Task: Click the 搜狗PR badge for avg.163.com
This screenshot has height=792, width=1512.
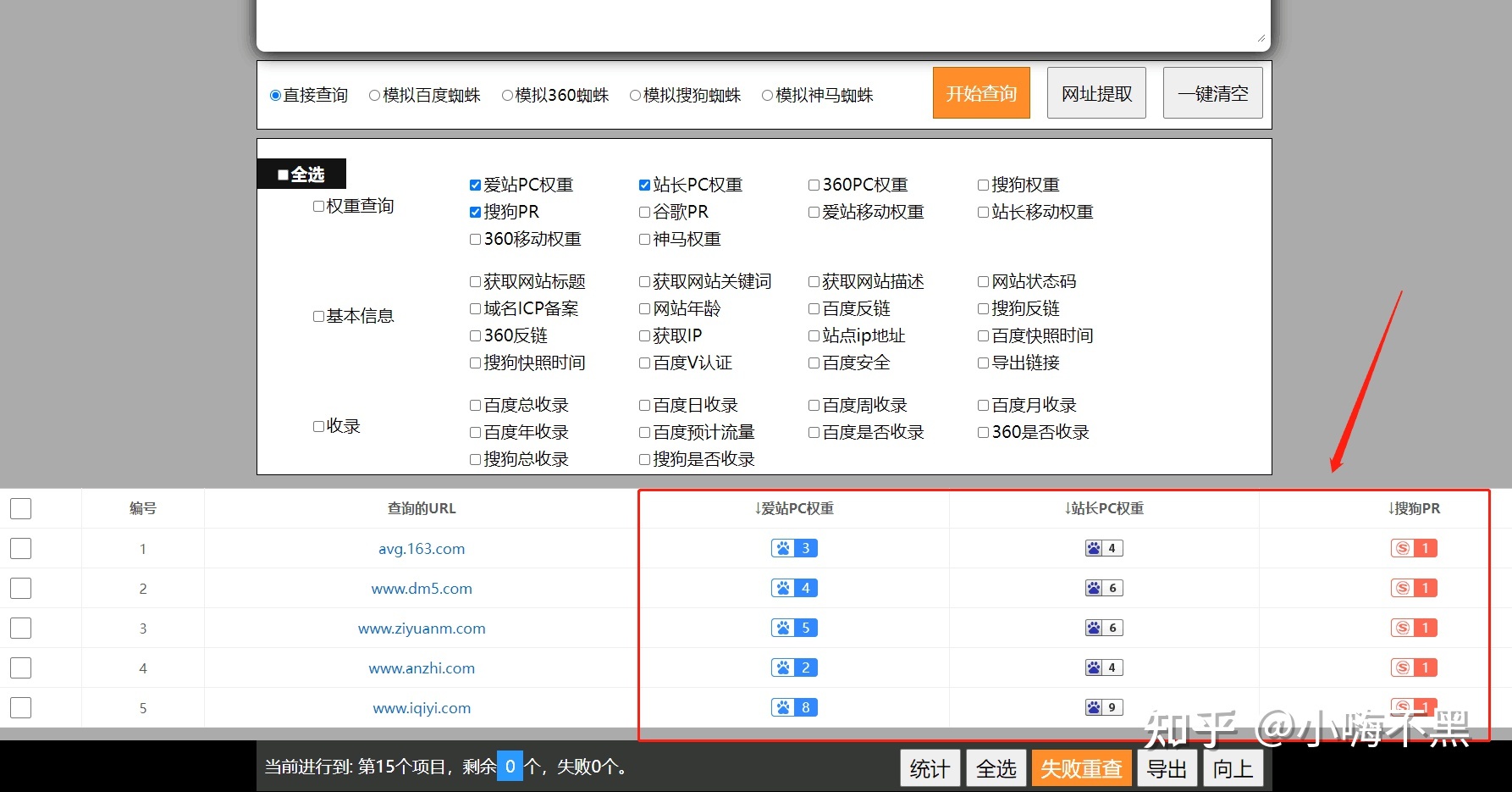Action: click(x=1414, y=548)
